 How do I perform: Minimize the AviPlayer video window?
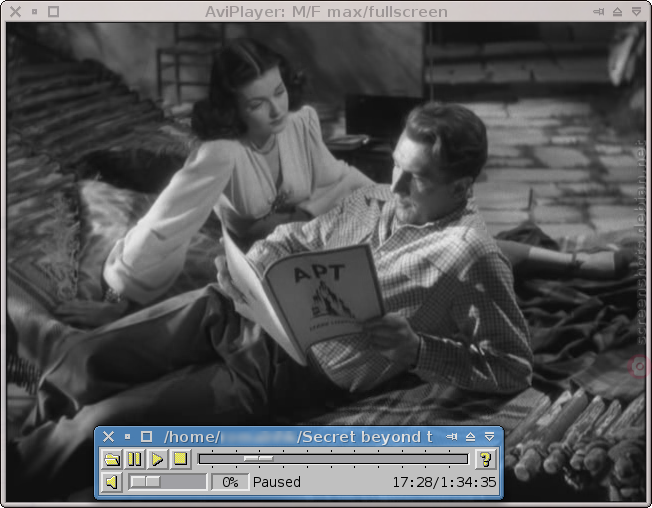pyautogui.click(x=35, y=12)
